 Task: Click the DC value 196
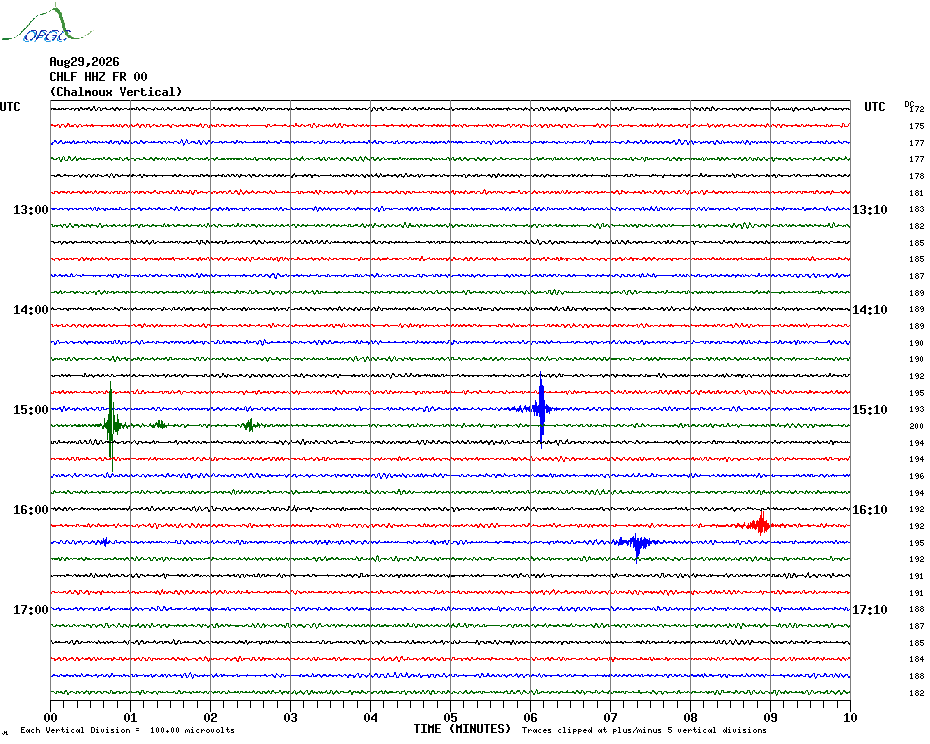click(x=917, y=476)
